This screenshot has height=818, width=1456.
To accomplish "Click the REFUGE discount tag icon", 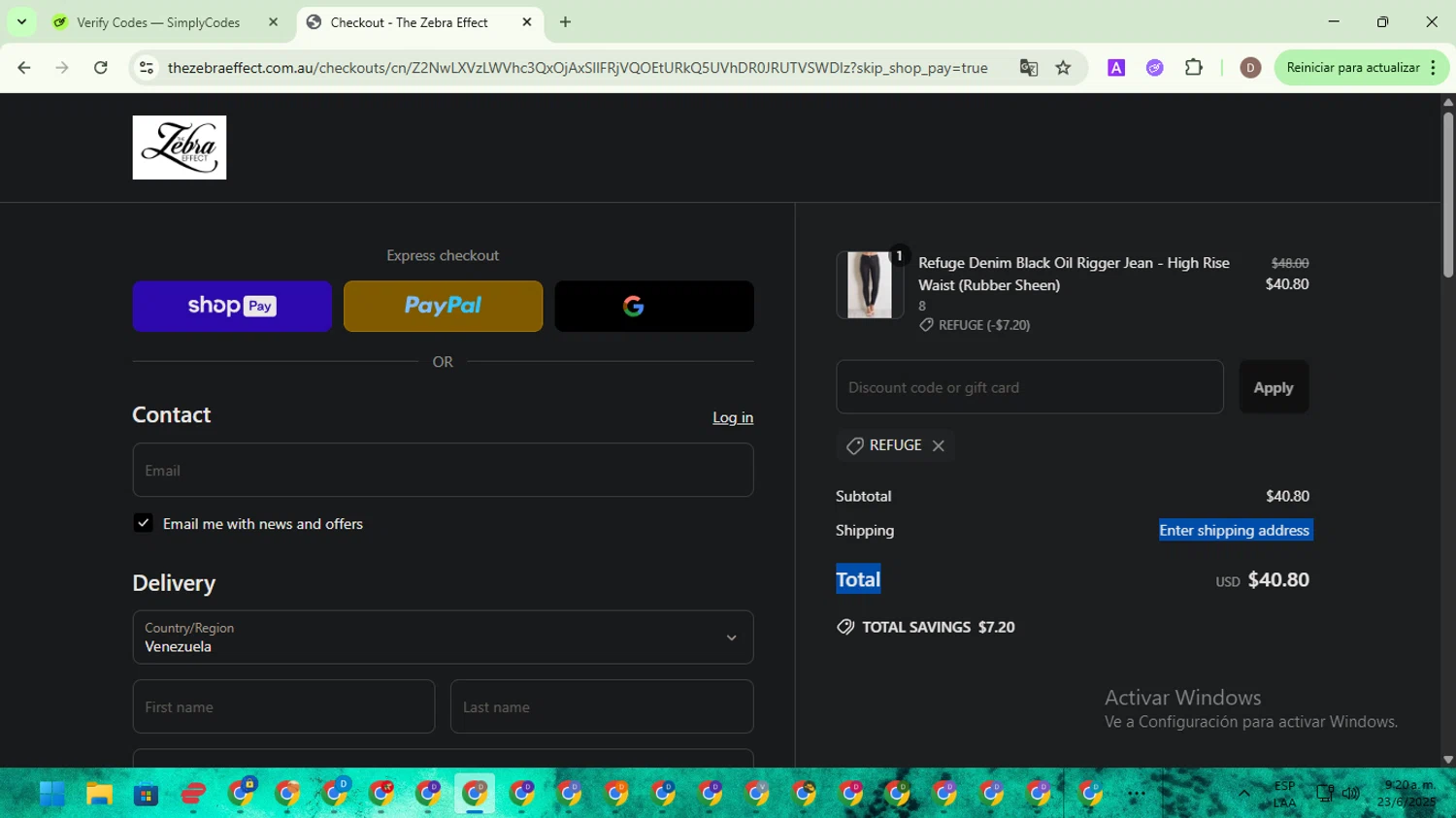I will coord(854,445).
